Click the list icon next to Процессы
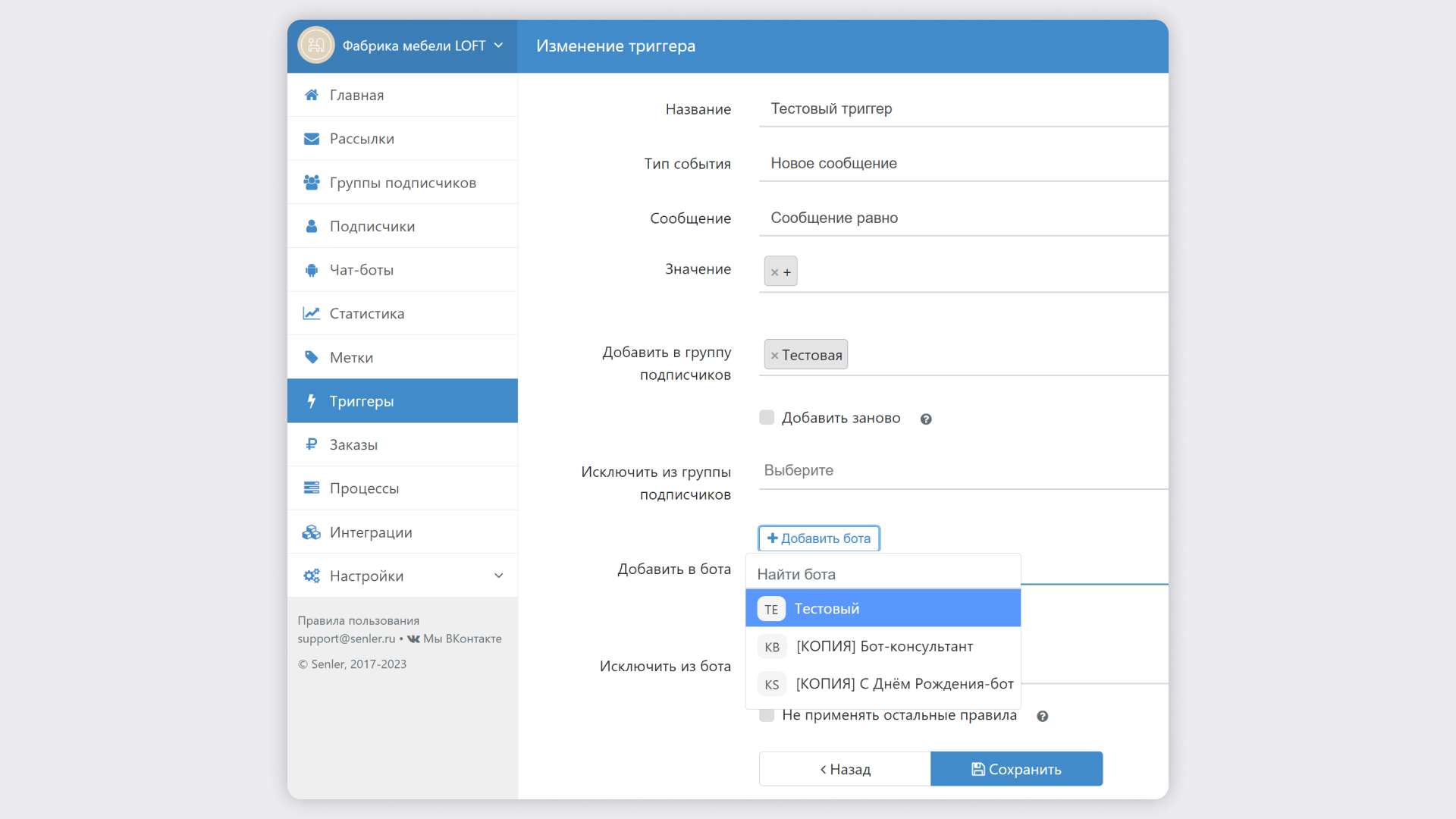Image resolution: width=1456 pixels, height=819 pixels. pyautogui.click(x=311, y=488)
